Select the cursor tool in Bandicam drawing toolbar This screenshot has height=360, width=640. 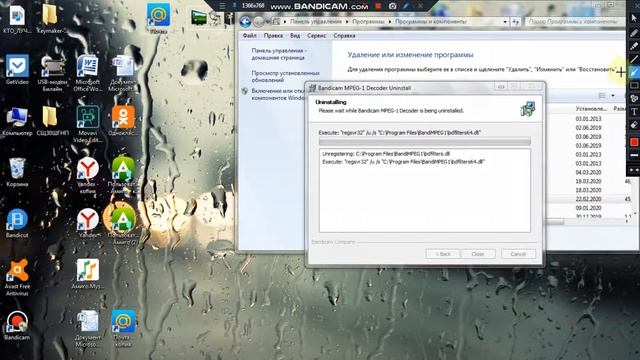pyautogui.click(x=634, y=18)
